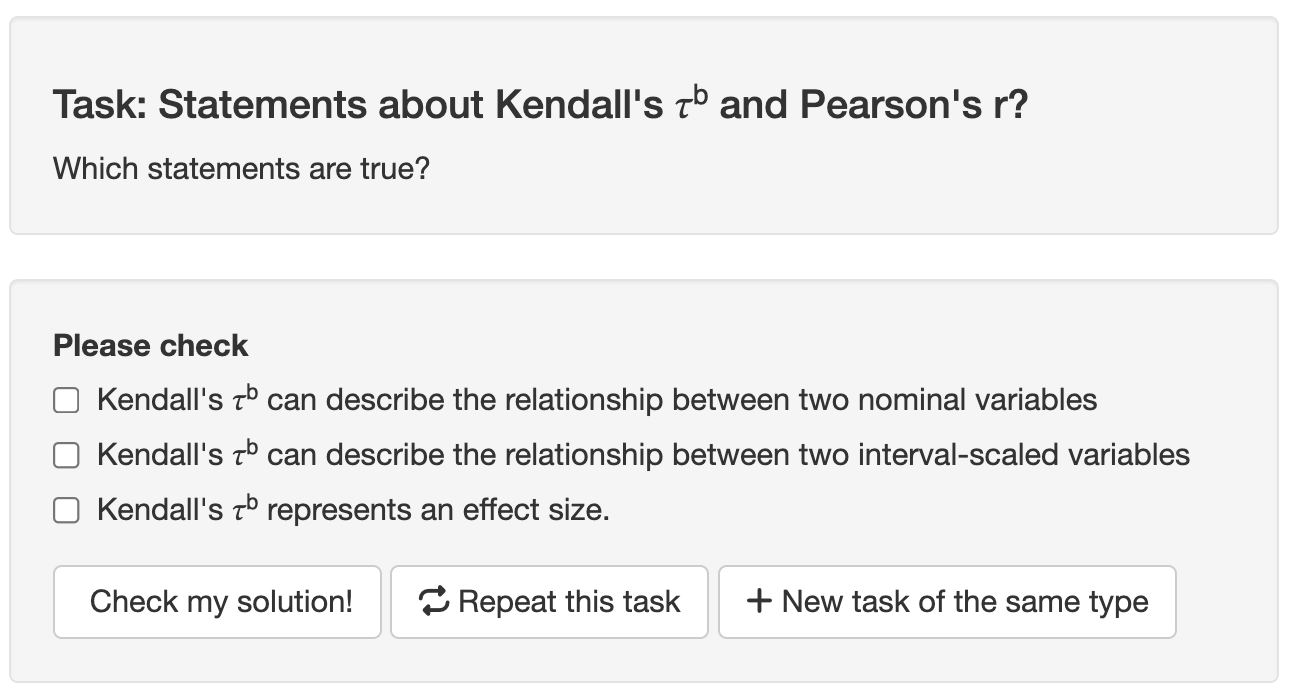Click the tau-b symbol in the task title

pos(691,103)
